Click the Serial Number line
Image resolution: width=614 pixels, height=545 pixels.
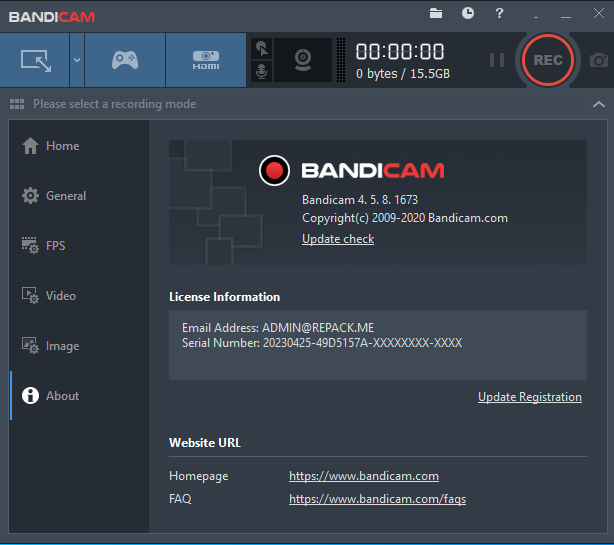pyautogui.click(x=322, y=343)
